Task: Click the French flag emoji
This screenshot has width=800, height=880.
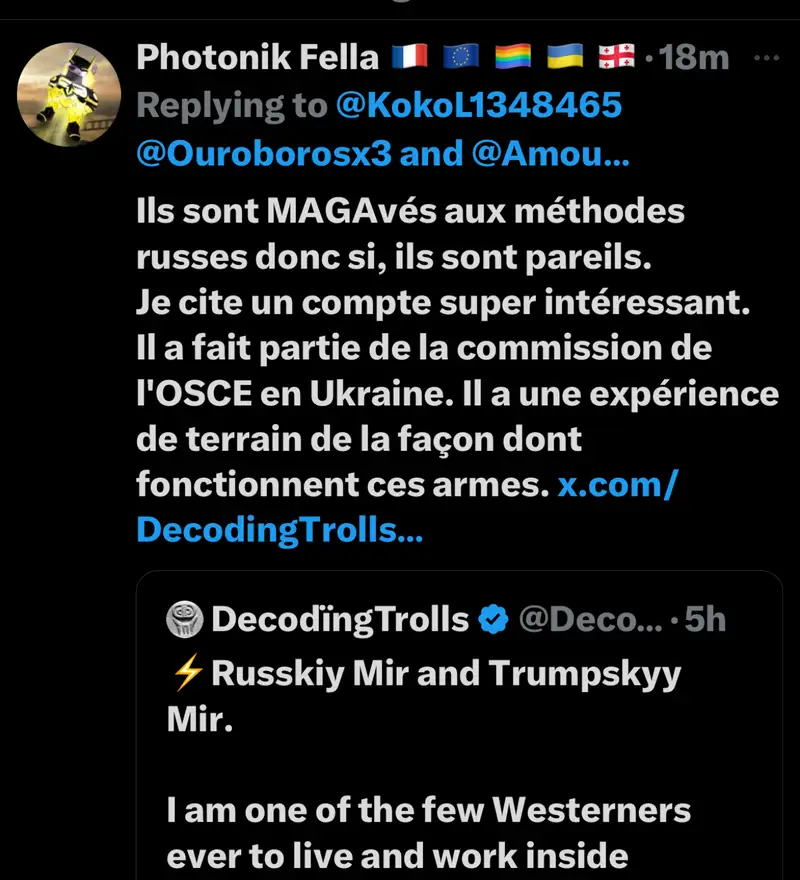Action: (412, 57)
